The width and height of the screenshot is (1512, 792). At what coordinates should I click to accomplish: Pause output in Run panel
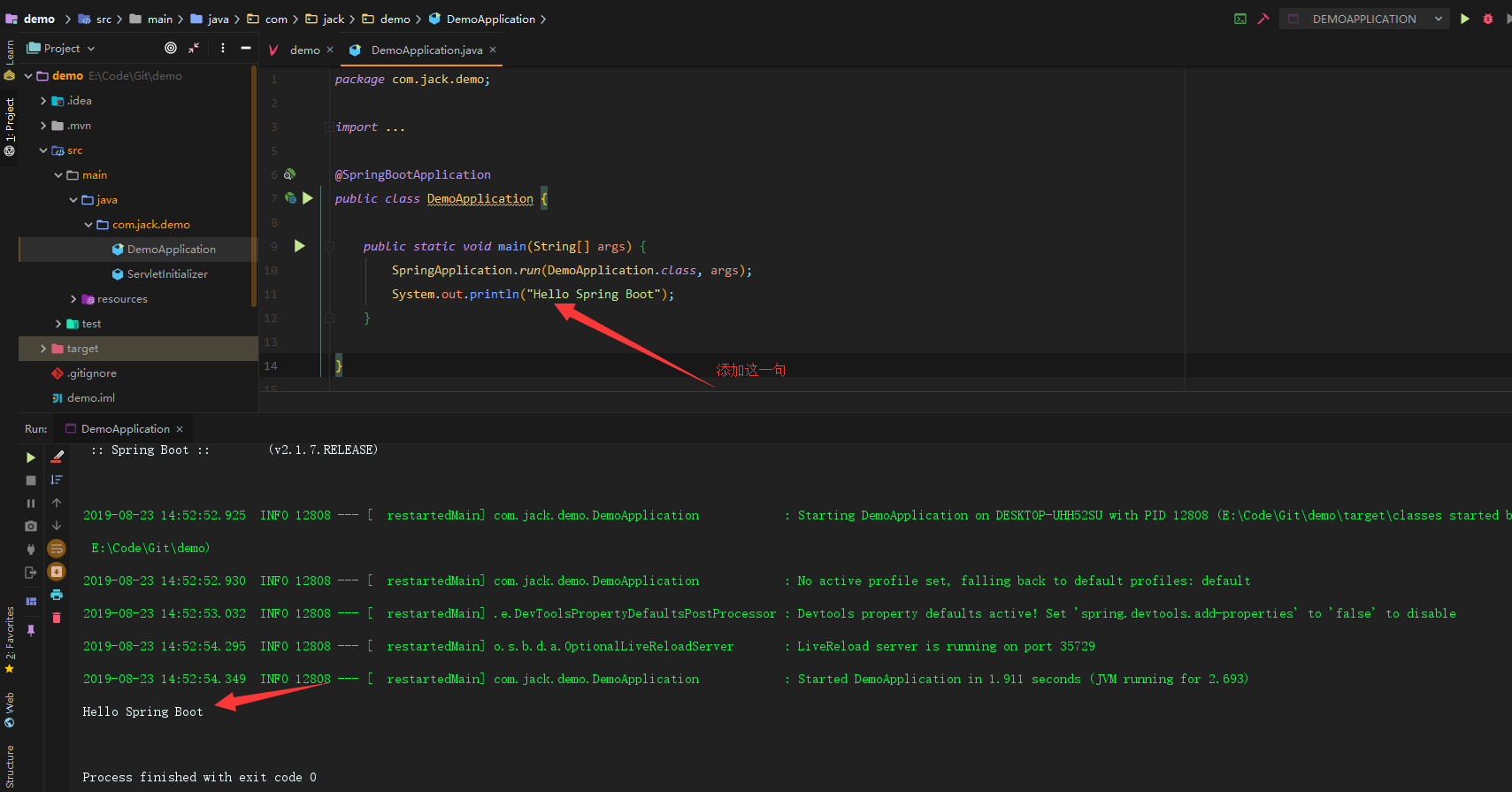[31, 504]
